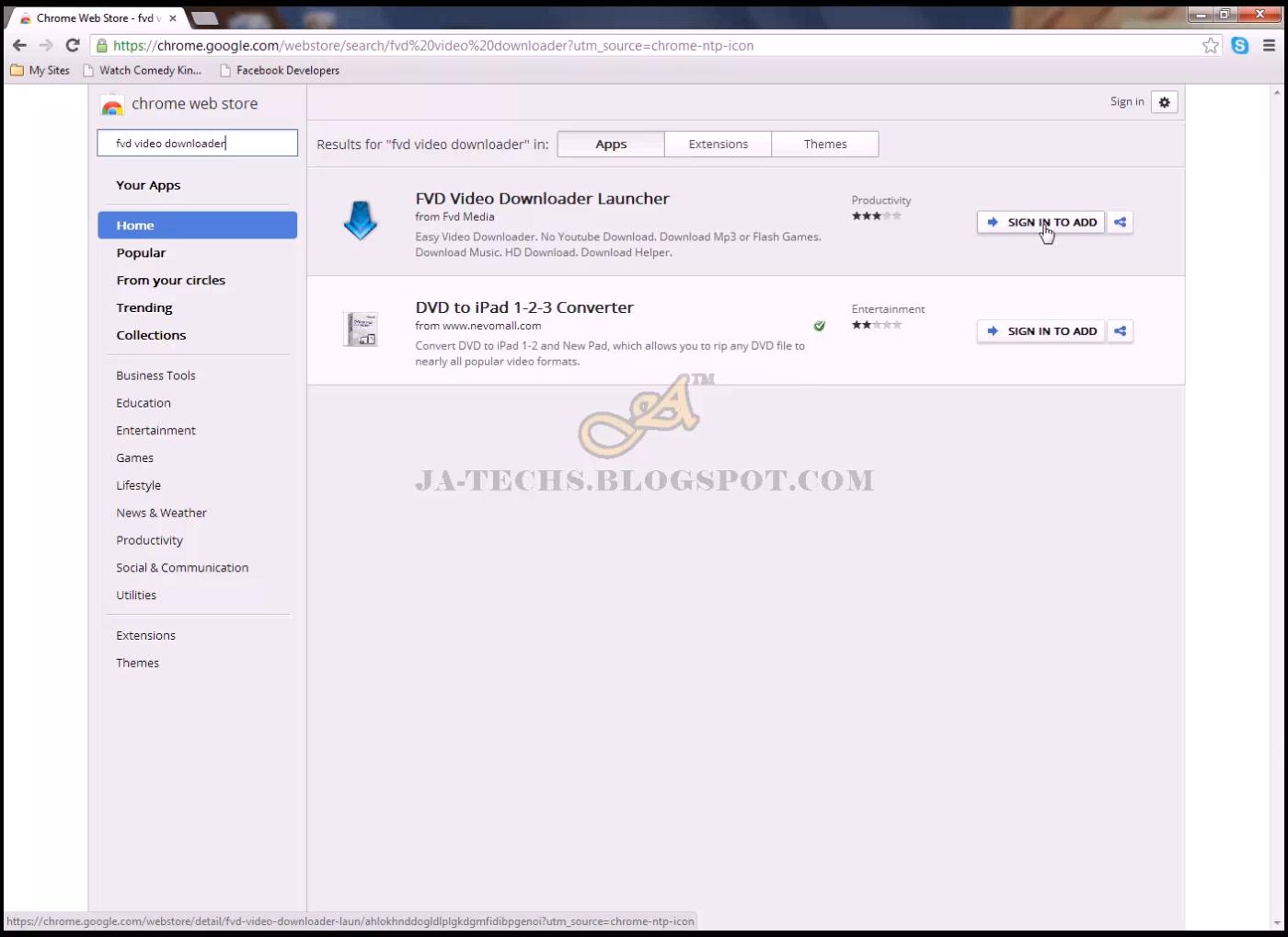Click the three-star rating of FVD Downloader
The height and width of the screenshot is (937, 1288).
point(875,215)
